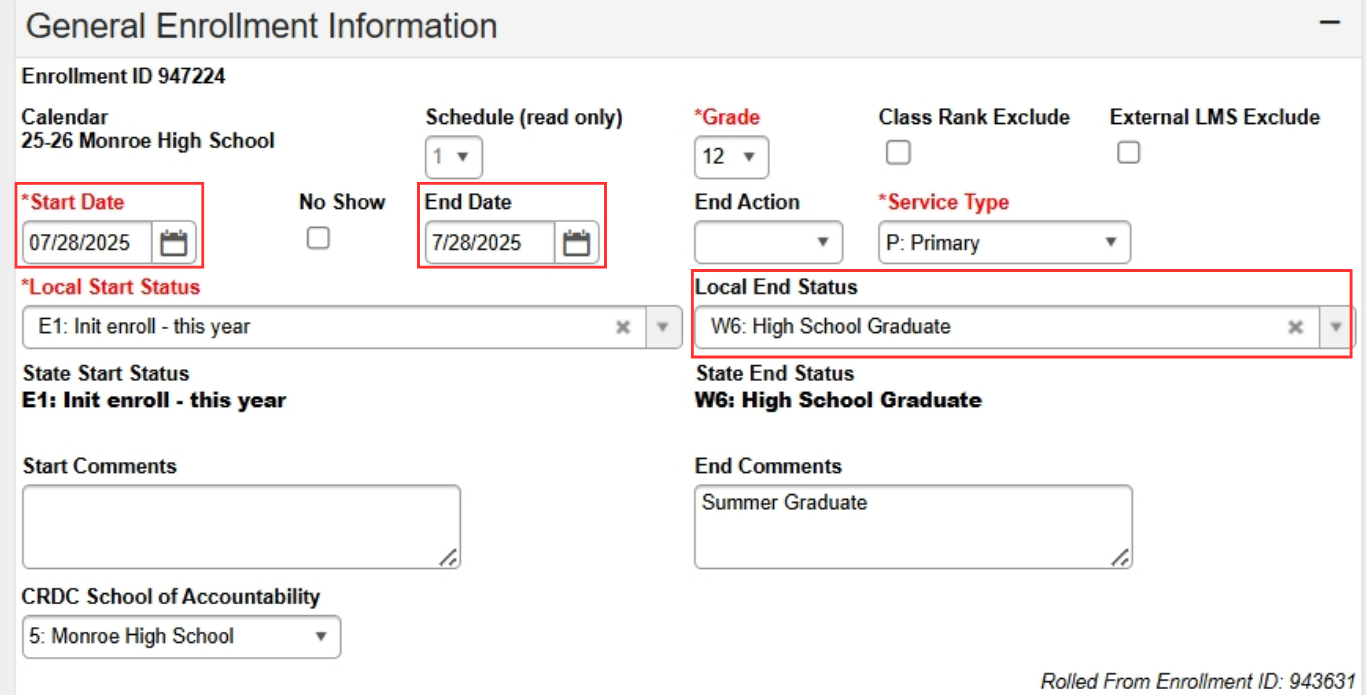Click into the Start Comments text box
The image size is (1366, 697).
pyautogui.click(x=240, y=526)
